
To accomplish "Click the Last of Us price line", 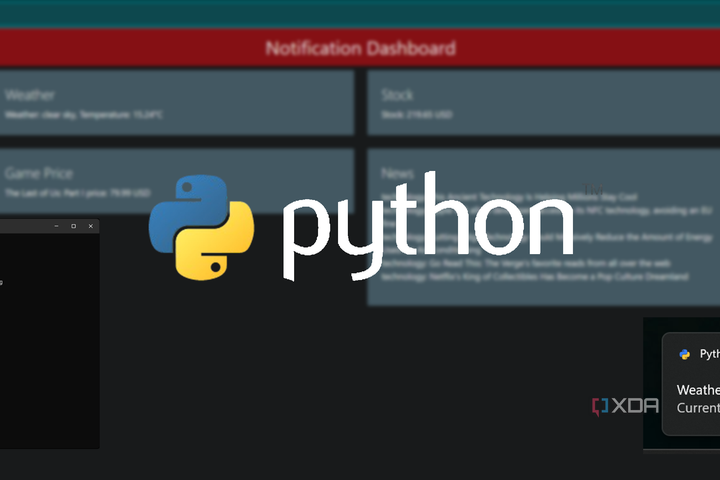I will click(78, 193).
